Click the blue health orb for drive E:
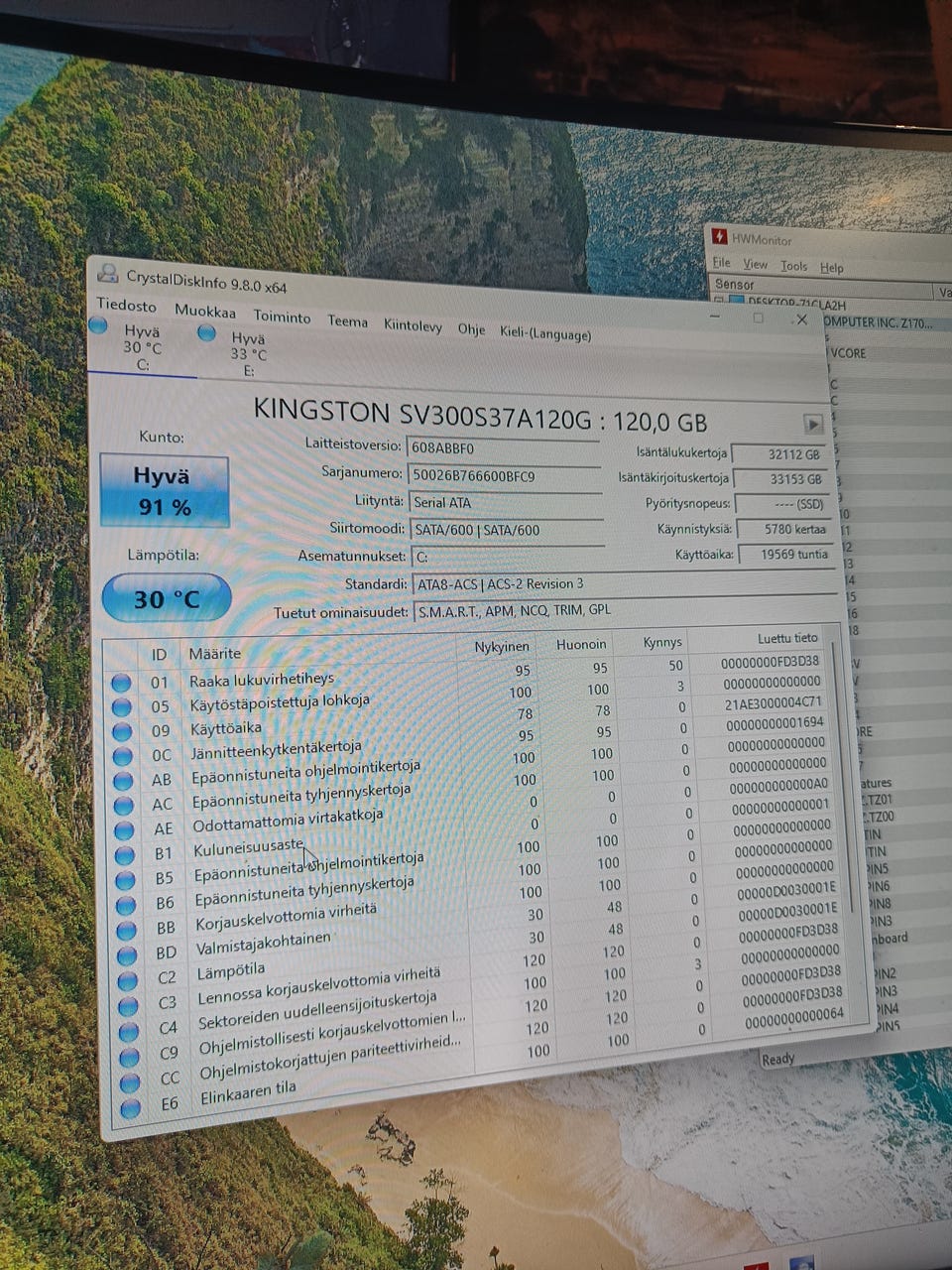Image resolution: width=952 pixels, height=1270 pixels. [206, 333]
